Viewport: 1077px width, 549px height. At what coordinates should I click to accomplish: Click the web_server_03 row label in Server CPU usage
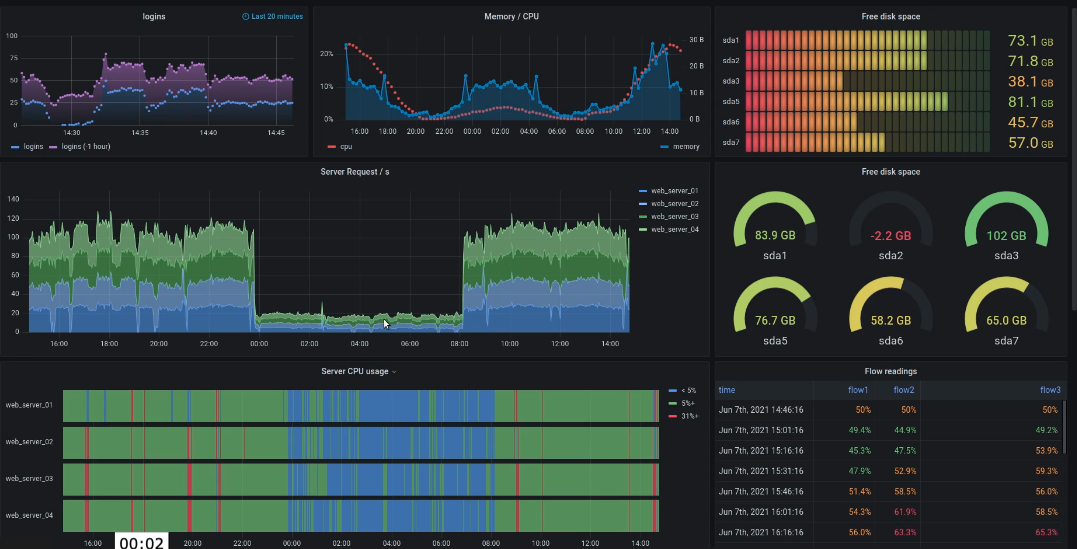point(29,478)
